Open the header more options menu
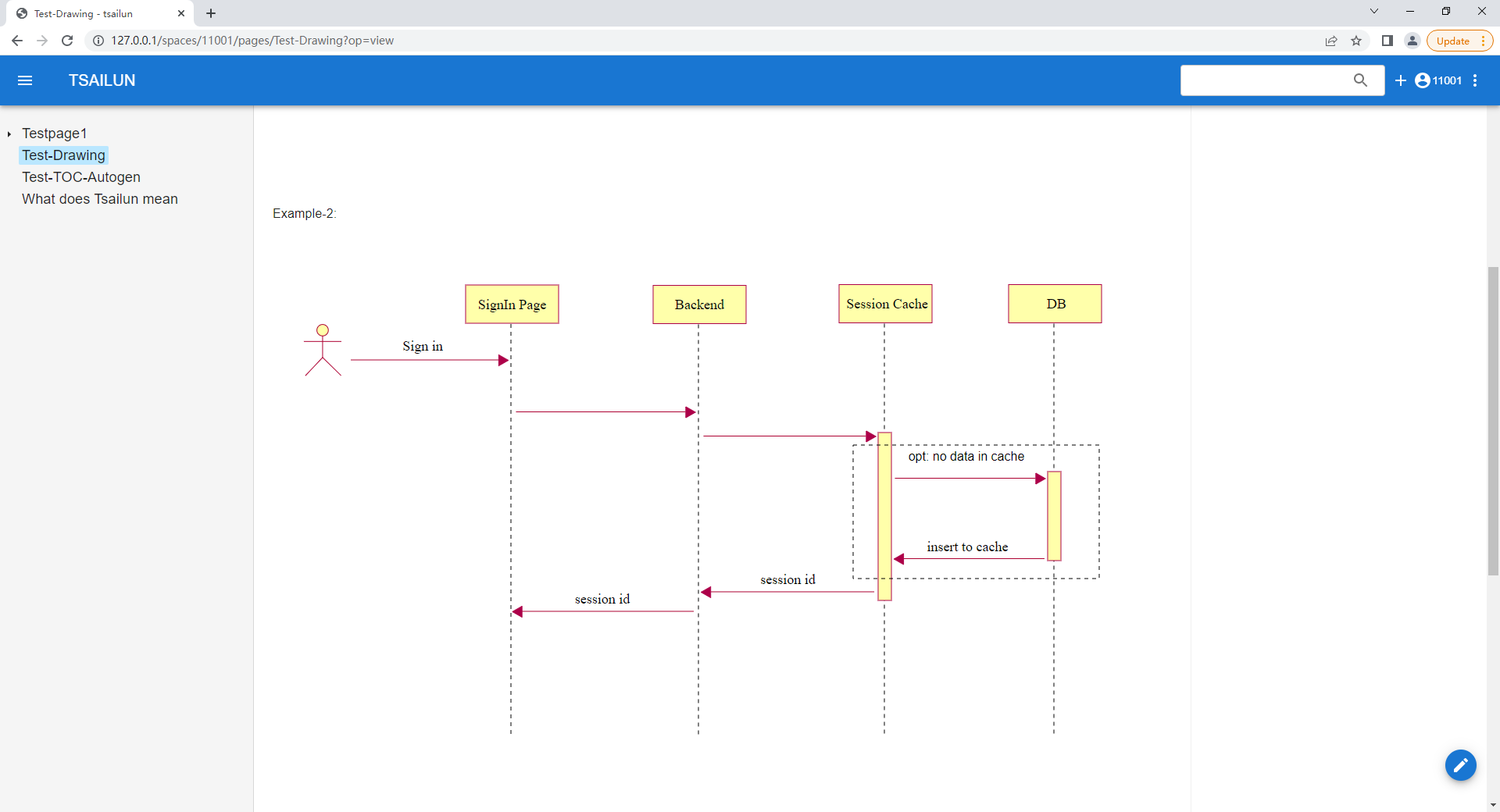The height and width of the screenshot is (812, 1500). [x=1475, y=80]
